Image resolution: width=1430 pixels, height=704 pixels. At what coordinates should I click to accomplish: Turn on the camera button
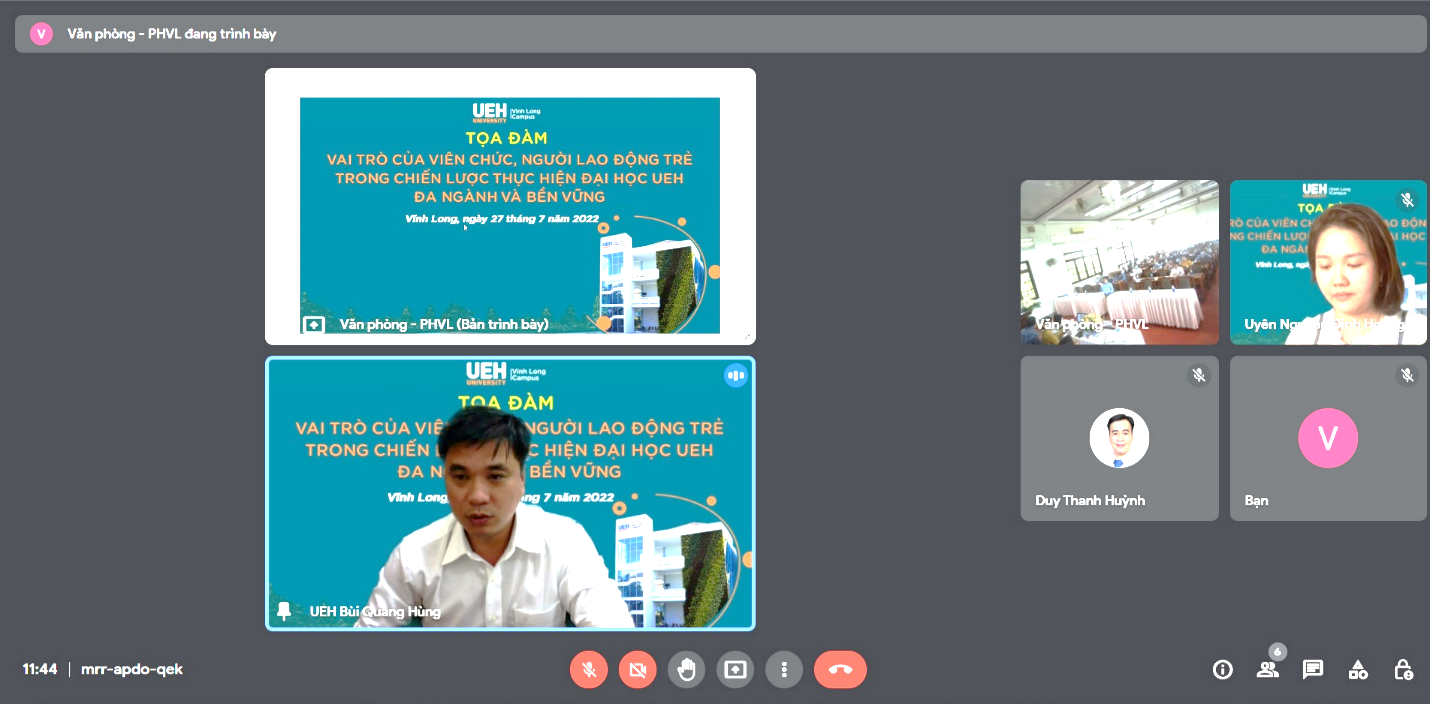pyautogui.click(x=637, y=670)
